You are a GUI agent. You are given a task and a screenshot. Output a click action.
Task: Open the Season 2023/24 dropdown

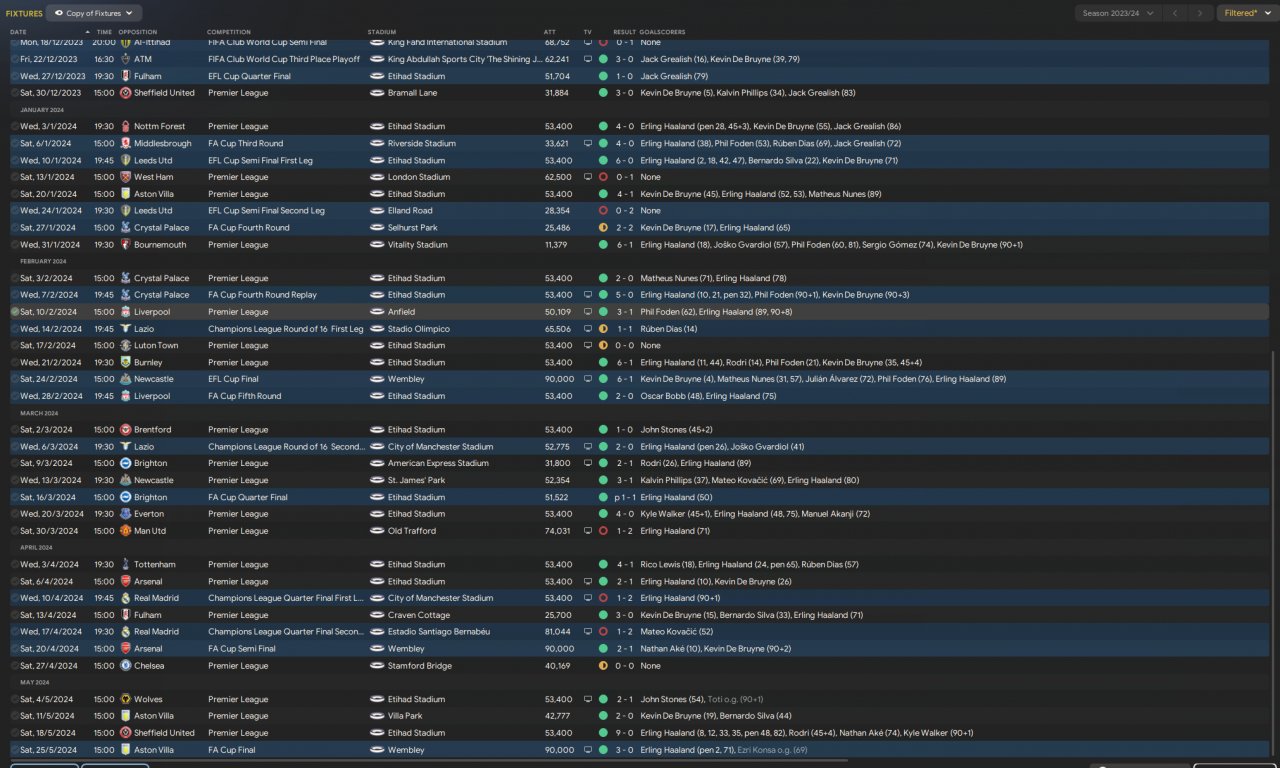tap(1117, 13)
